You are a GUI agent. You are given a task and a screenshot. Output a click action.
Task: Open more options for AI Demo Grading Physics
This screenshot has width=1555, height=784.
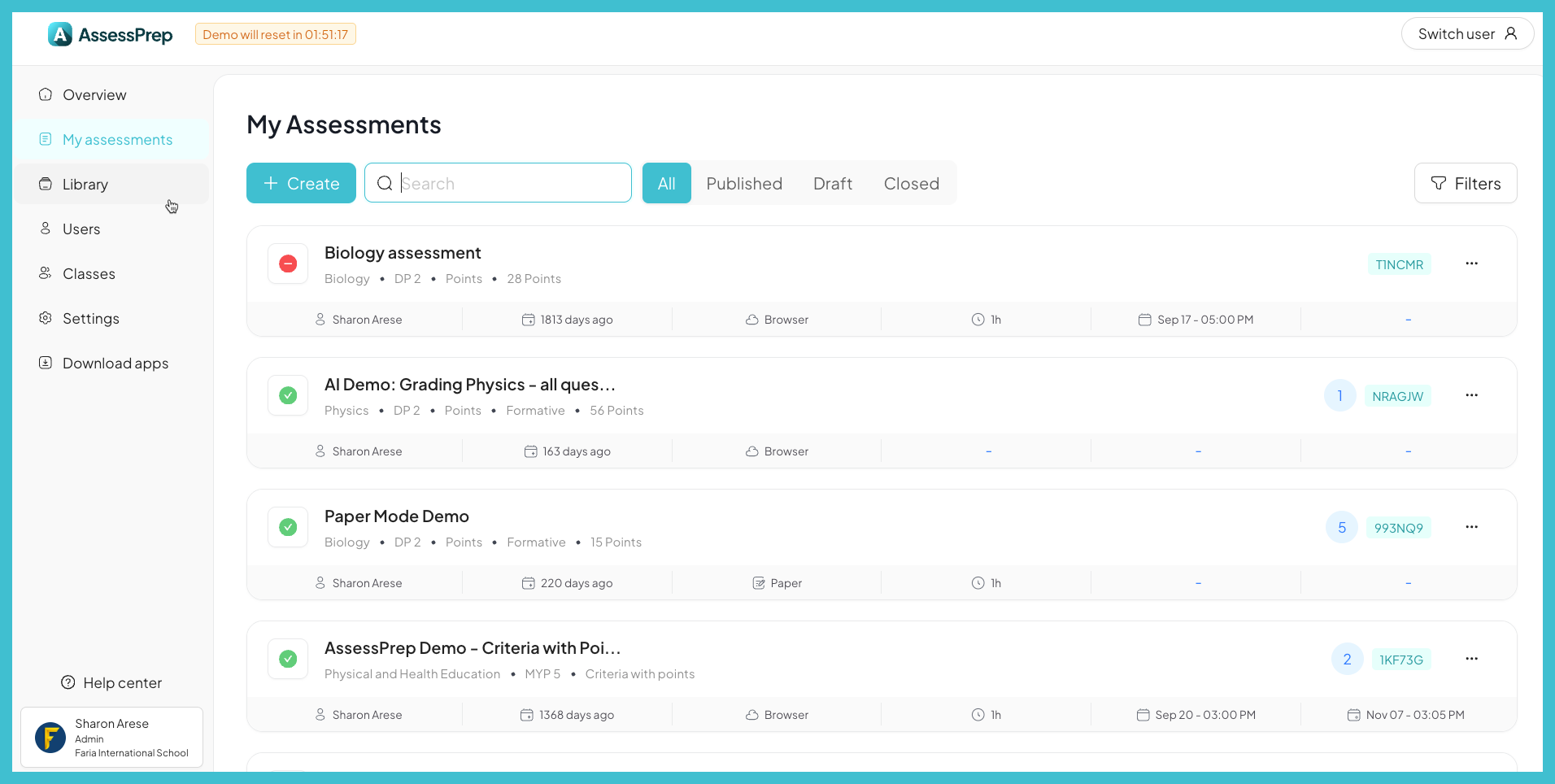point(1472,395)
